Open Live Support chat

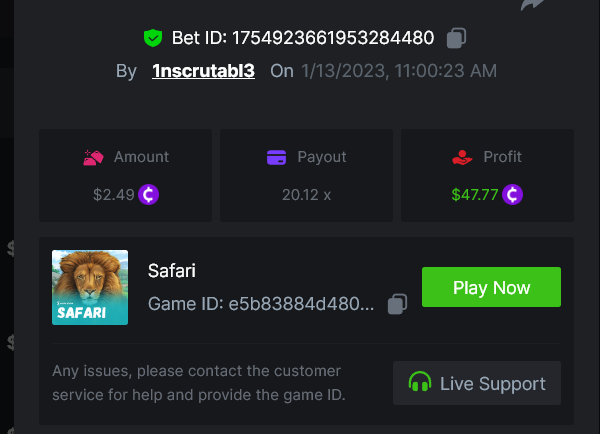[477, 383]
